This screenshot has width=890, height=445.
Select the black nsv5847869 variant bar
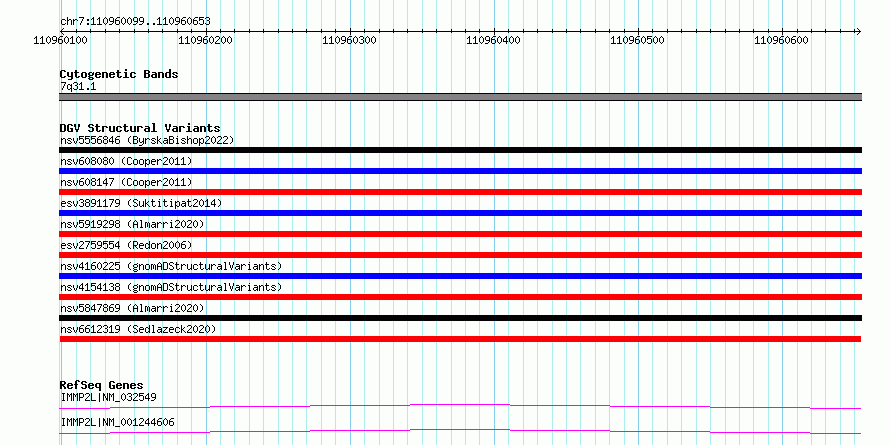[461, 318]
